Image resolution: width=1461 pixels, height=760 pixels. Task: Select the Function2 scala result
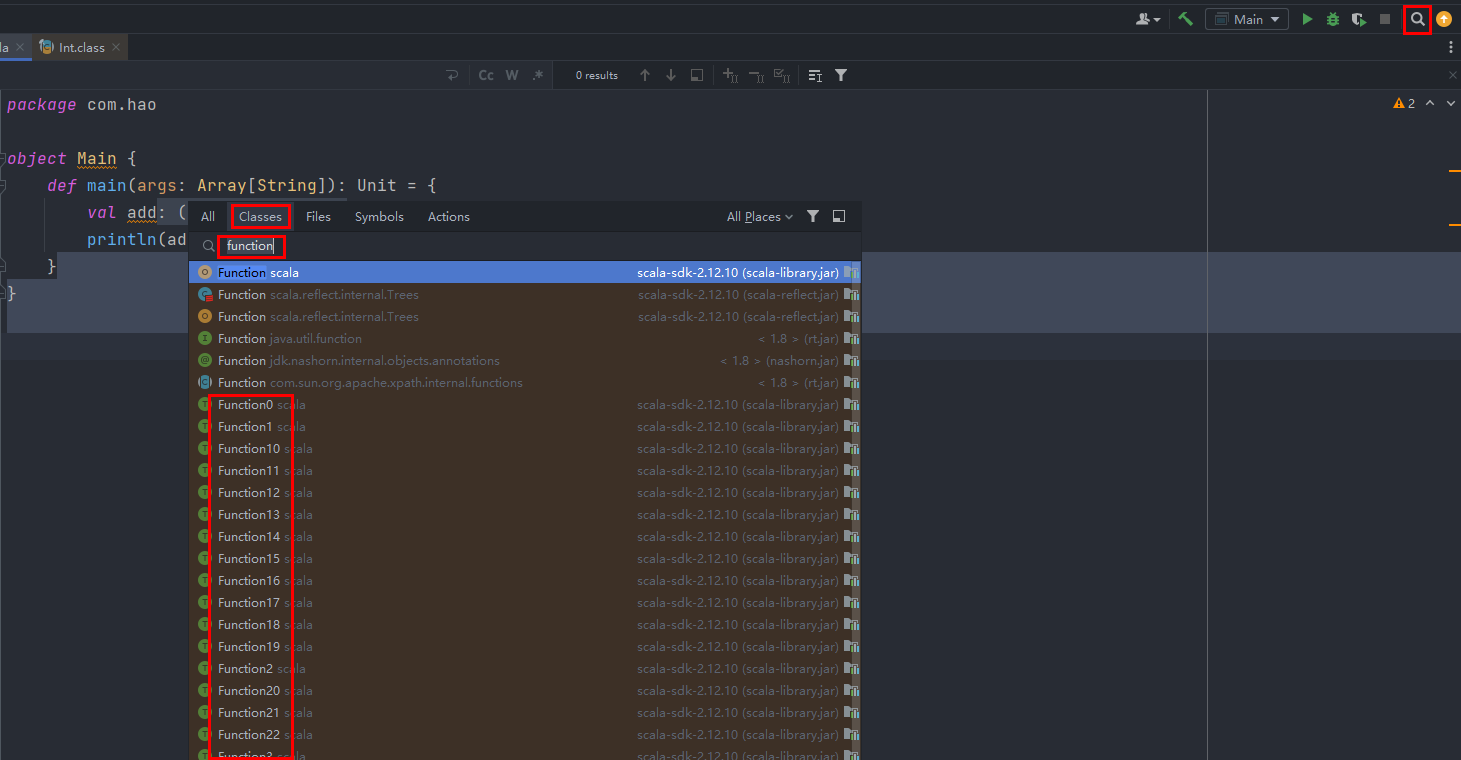coord(525,668)
